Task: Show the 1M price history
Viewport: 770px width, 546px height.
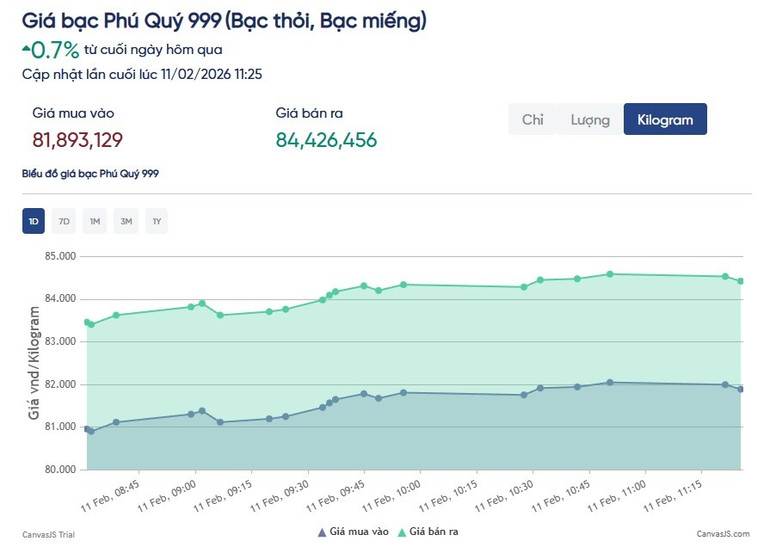Action: [95, 221]
